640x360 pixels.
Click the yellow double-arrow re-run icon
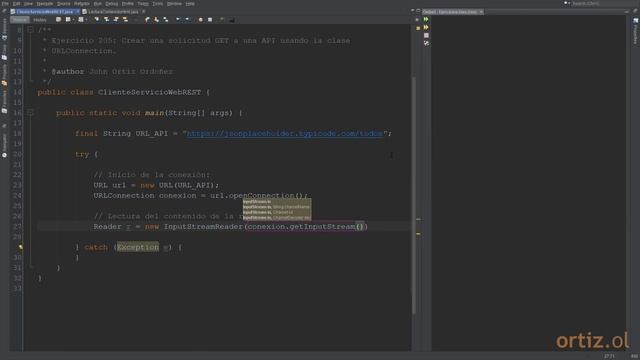click(x=426, y=27)
